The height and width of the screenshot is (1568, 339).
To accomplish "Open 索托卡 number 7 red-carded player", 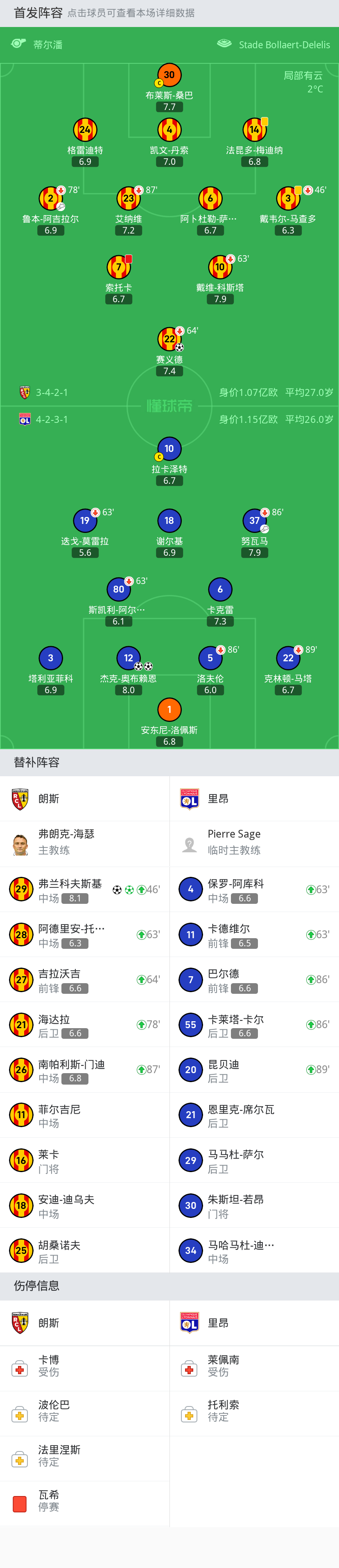I will tap(119, 267).
